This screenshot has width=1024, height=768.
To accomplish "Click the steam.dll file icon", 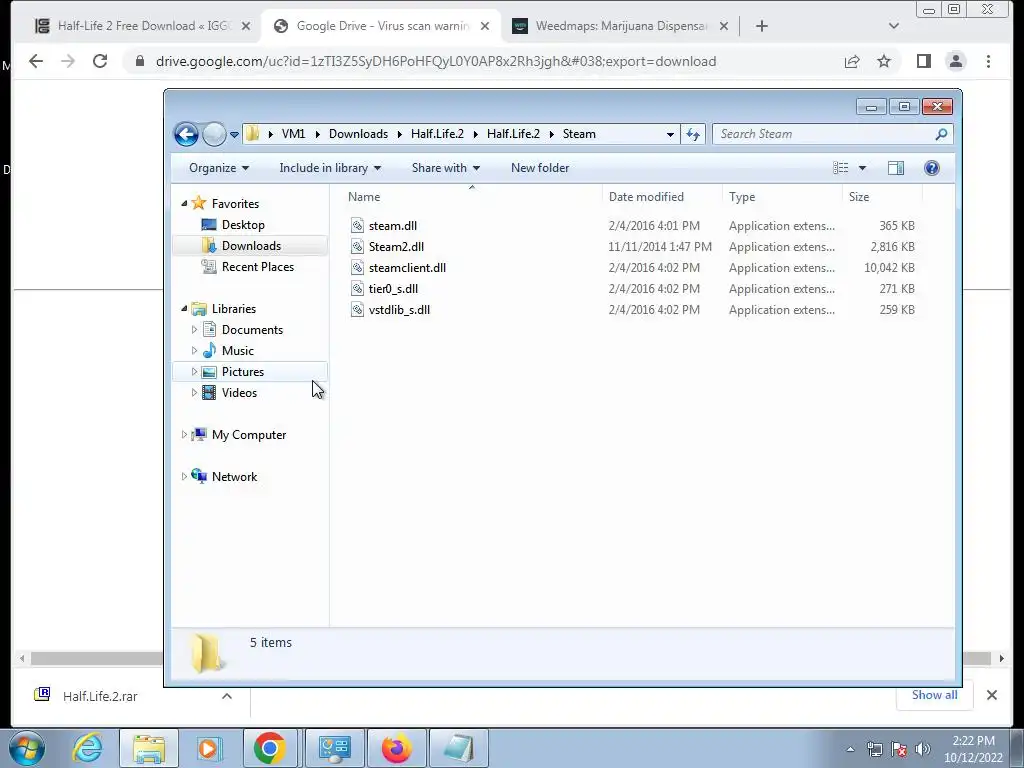I will [357, 226].
